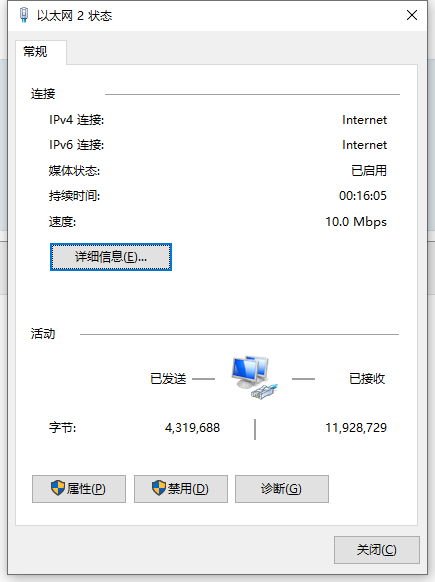
Task: Click the 持续时间 00:16:05 value
Action: point(363,196)
